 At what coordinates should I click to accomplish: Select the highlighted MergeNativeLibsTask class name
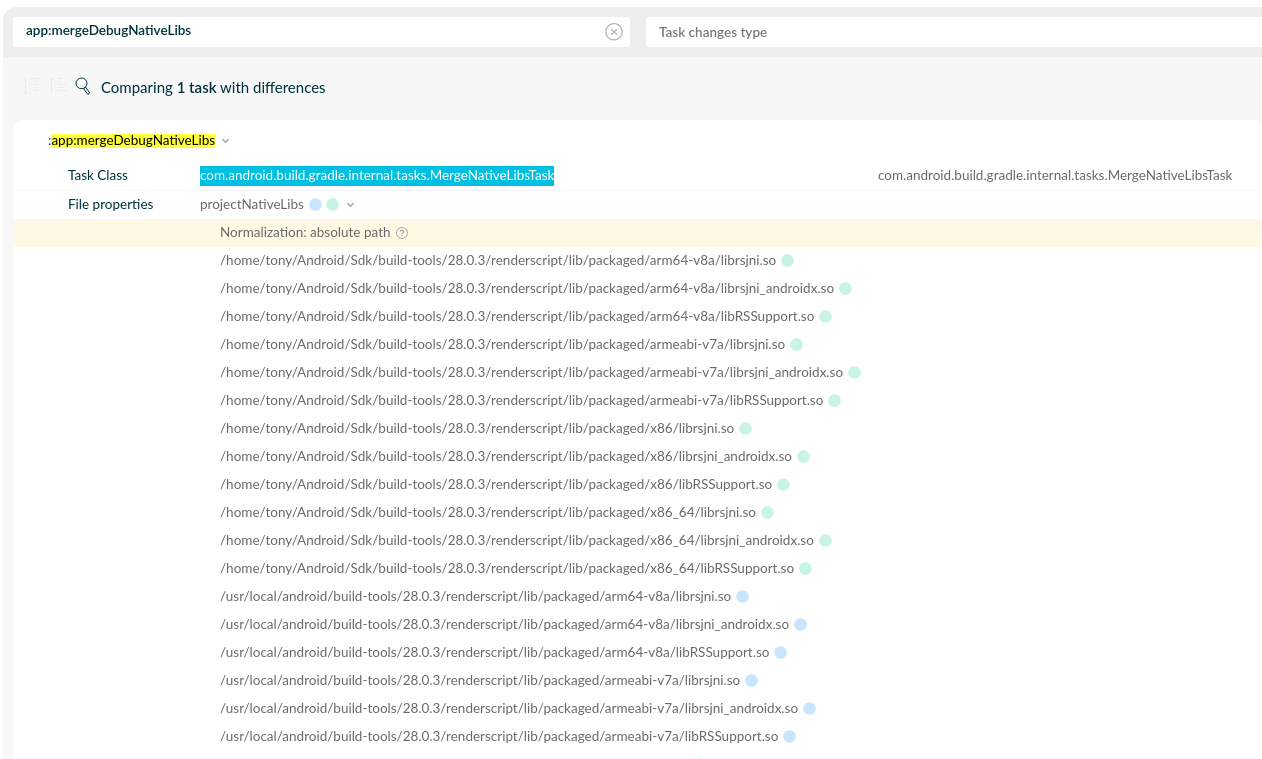377,175
